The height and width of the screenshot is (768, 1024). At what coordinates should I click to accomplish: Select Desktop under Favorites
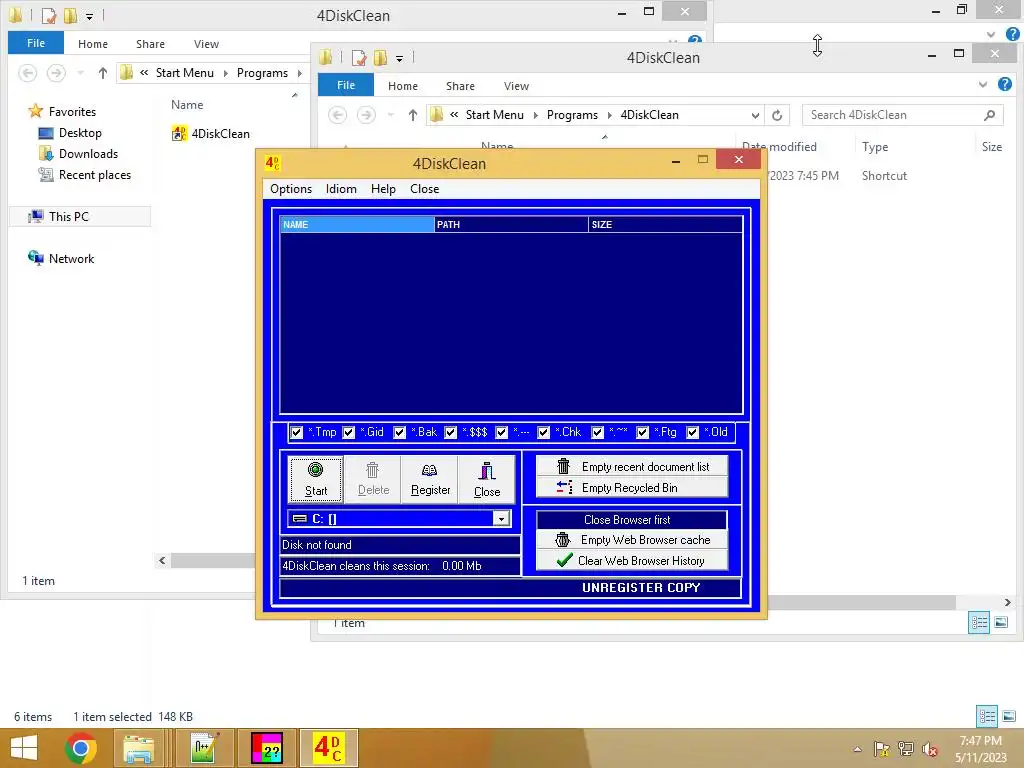pyautogui.click(x=70, y=133)
